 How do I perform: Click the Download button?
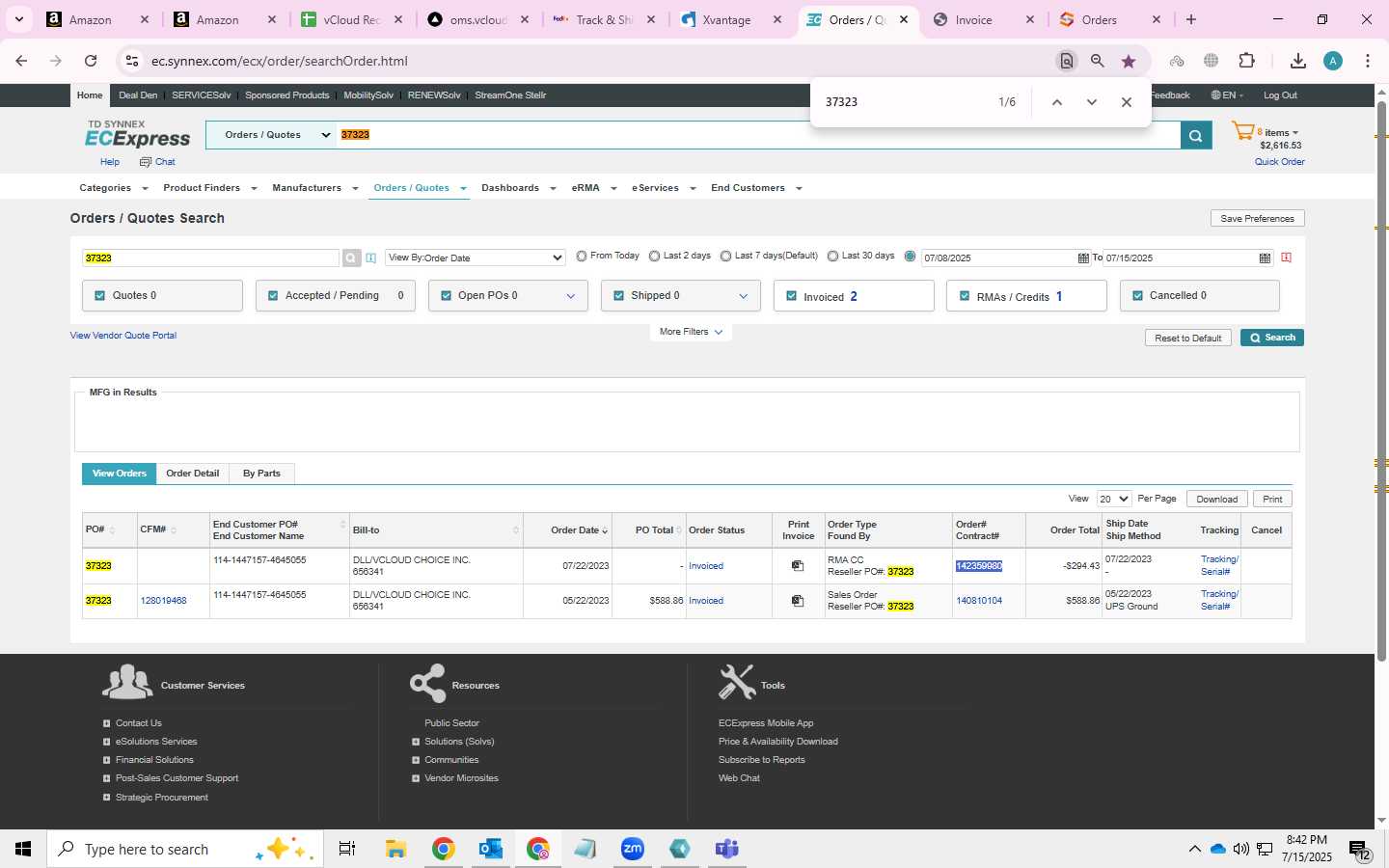point(1216,499)
